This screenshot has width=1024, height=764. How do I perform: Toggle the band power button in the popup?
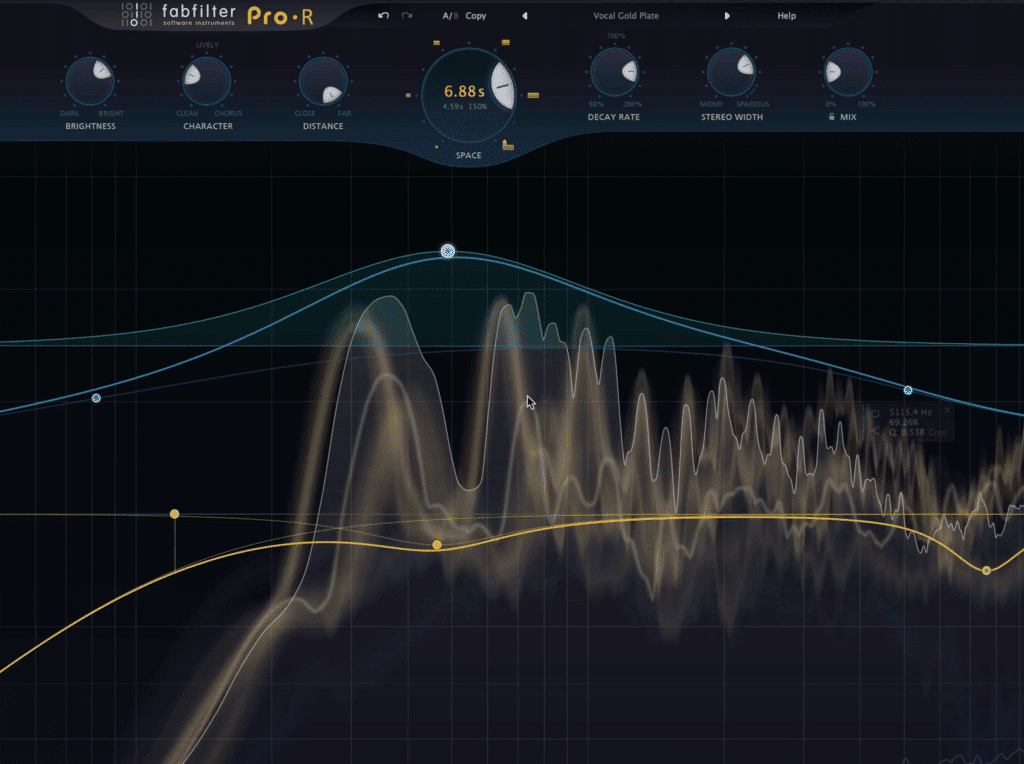pos(875,413)
